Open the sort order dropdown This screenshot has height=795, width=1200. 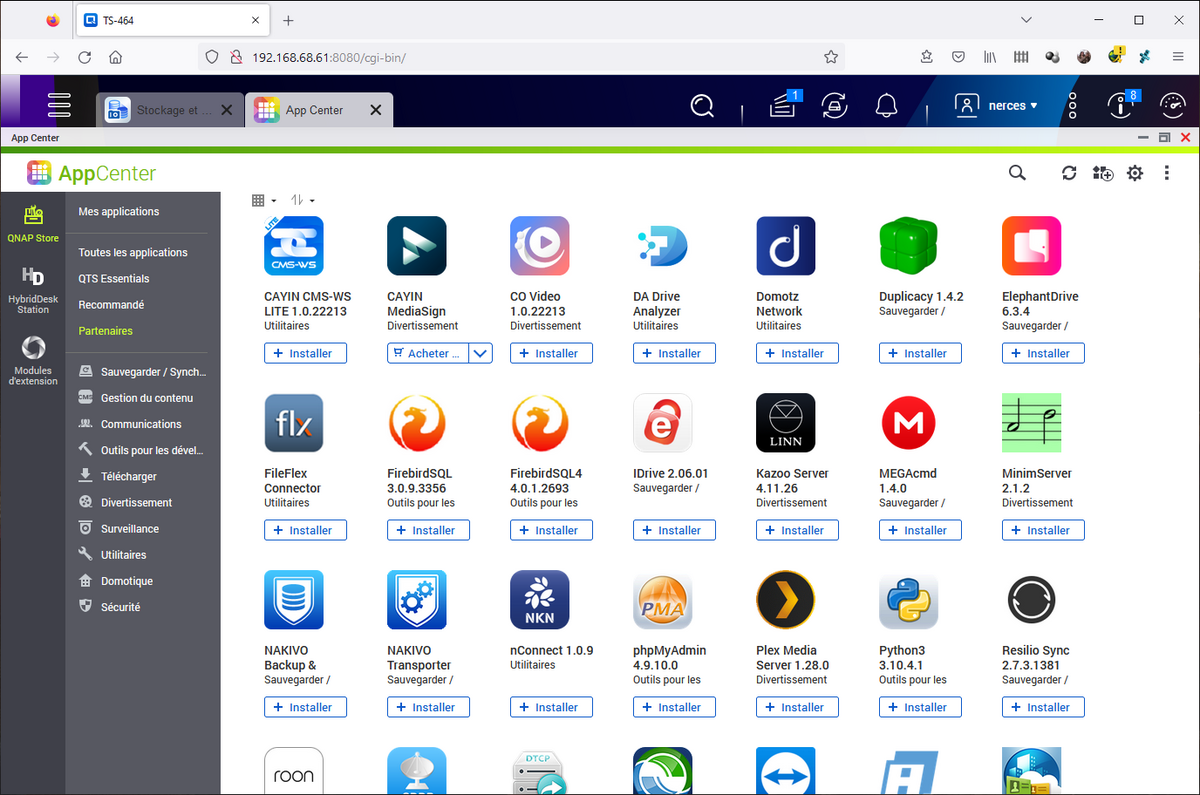point(302,200)
